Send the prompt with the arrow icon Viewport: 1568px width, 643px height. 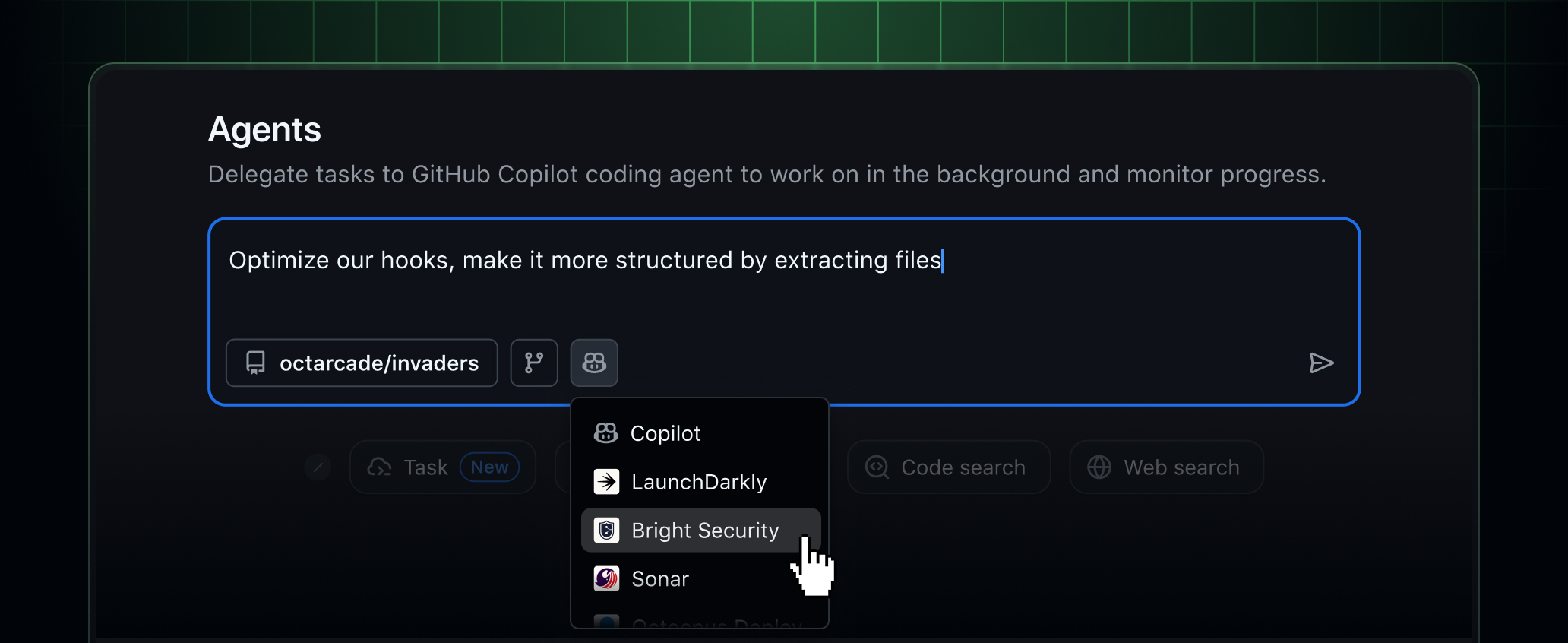click(1321, 363)
